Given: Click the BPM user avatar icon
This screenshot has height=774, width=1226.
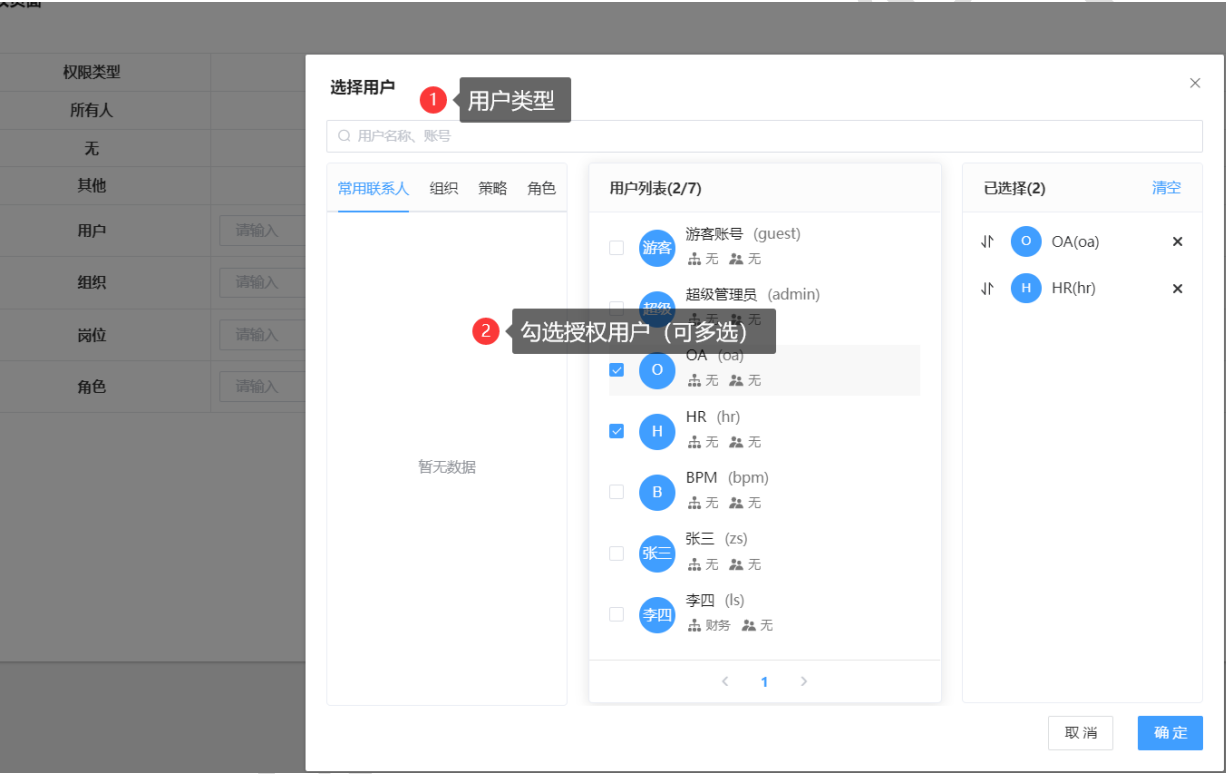Looking at the screenshot, I should [657, 492].
